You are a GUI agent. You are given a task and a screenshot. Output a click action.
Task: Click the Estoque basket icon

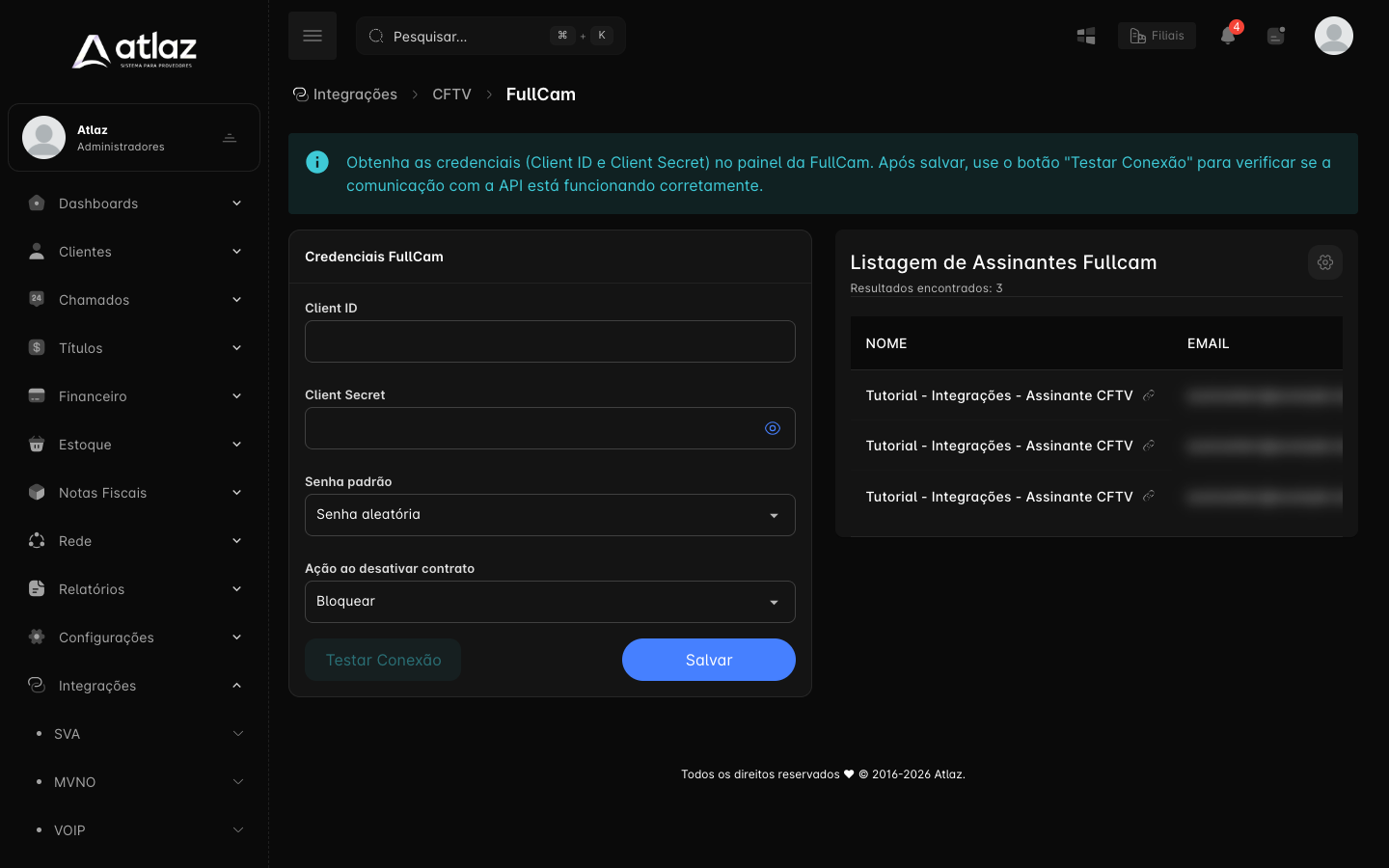click(37, 444)
